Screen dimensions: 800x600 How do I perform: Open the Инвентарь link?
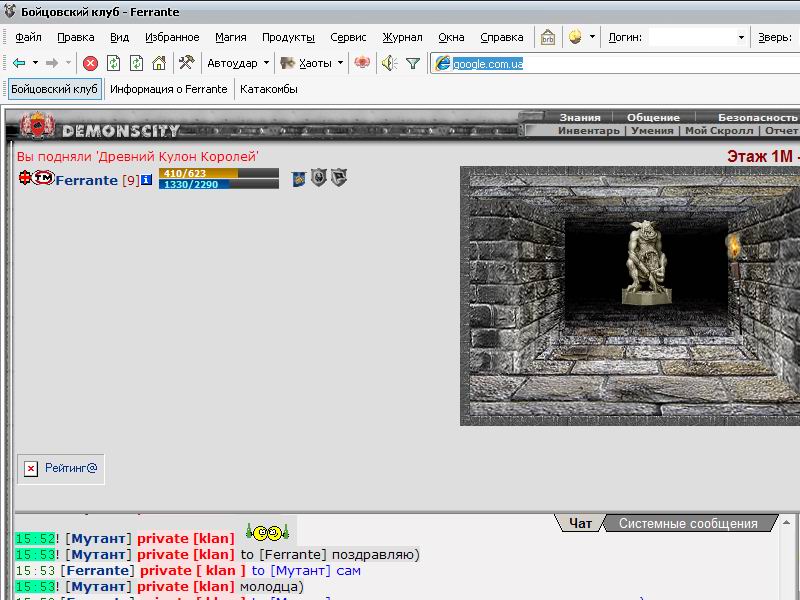(589, 131)
